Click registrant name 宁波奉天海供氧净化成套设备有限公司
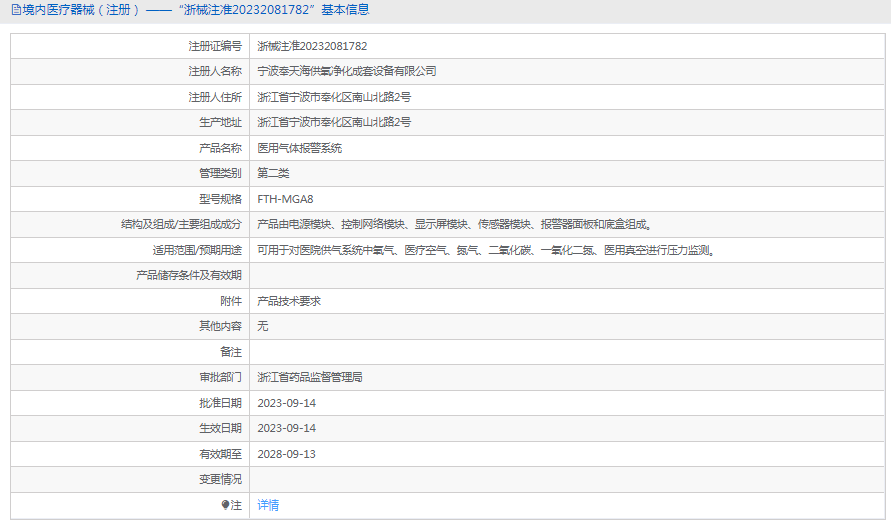 347,71
